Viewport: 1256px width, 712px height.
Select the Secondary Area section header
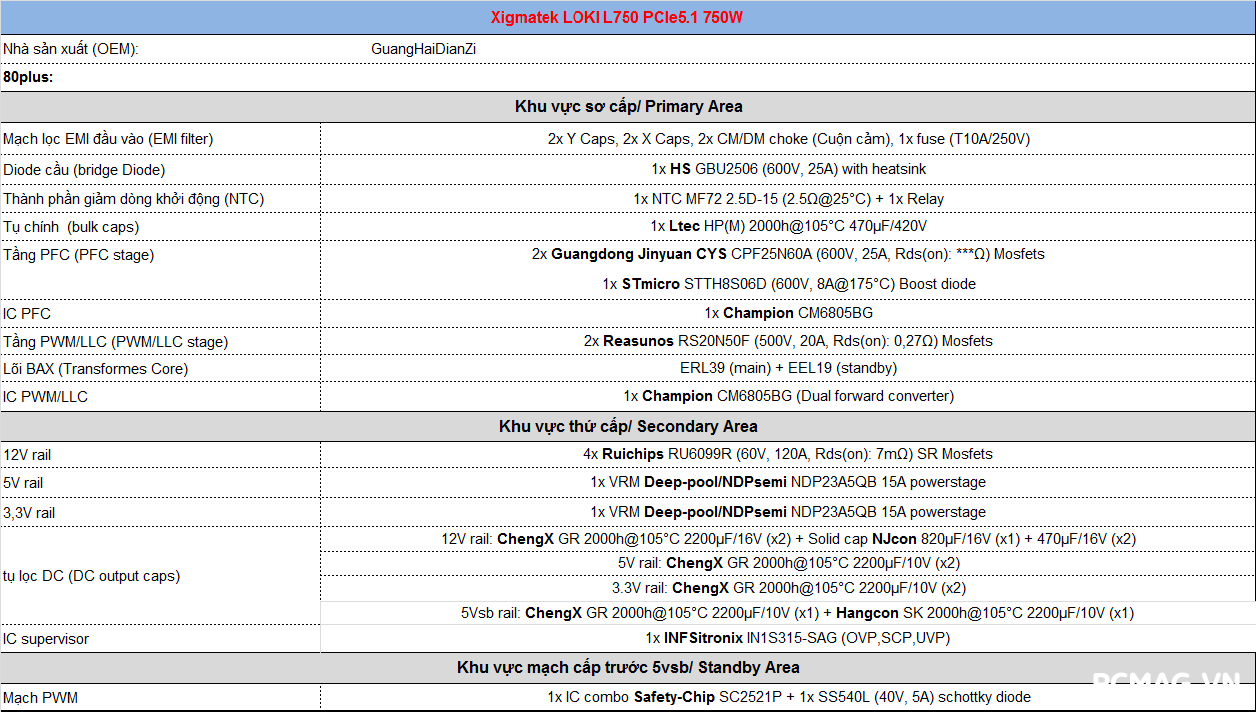pos(628,426)
